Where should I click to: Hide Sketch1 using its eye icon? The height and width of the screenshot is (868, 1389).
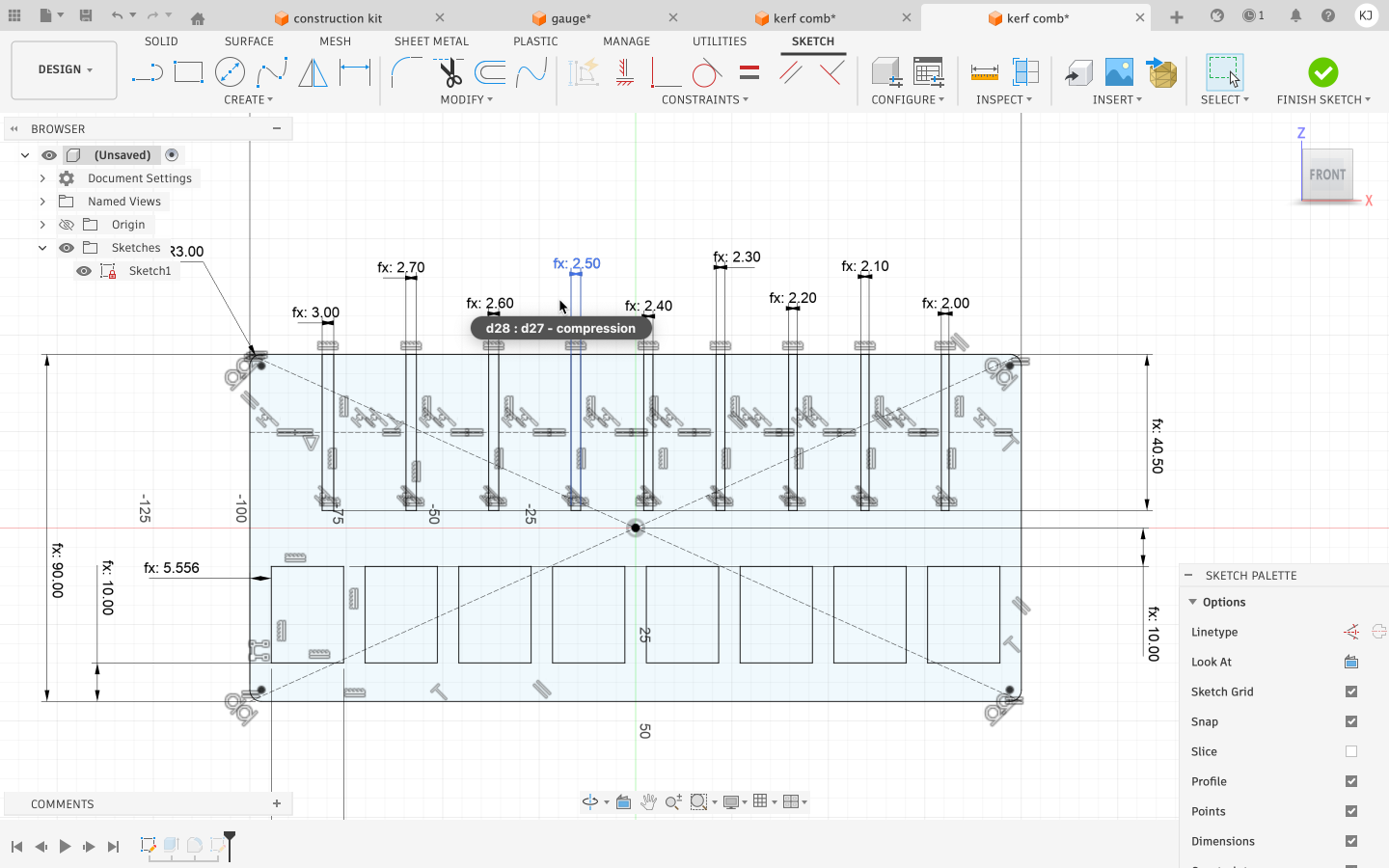coord(84,271)
